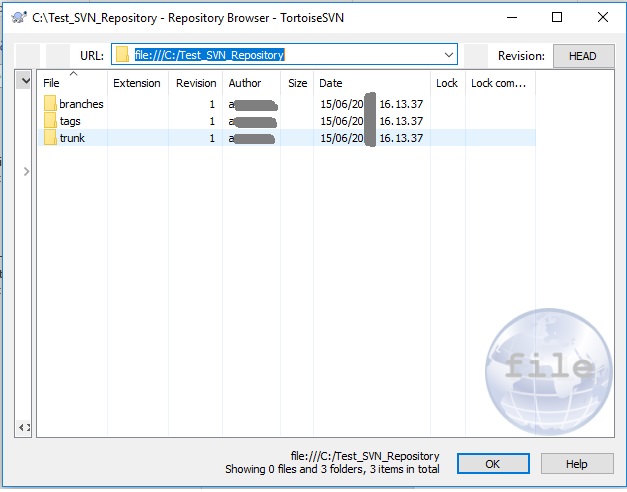Close the Repository Browser window
The width and height of the screenshot is (627, 492).
tap(603, 17)
